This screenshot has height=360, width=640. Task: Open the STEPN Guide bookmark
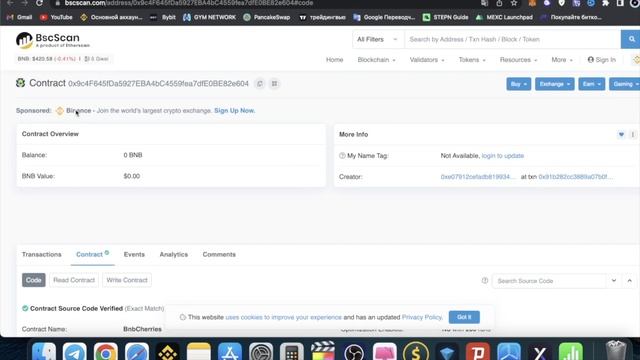[445, 17]
